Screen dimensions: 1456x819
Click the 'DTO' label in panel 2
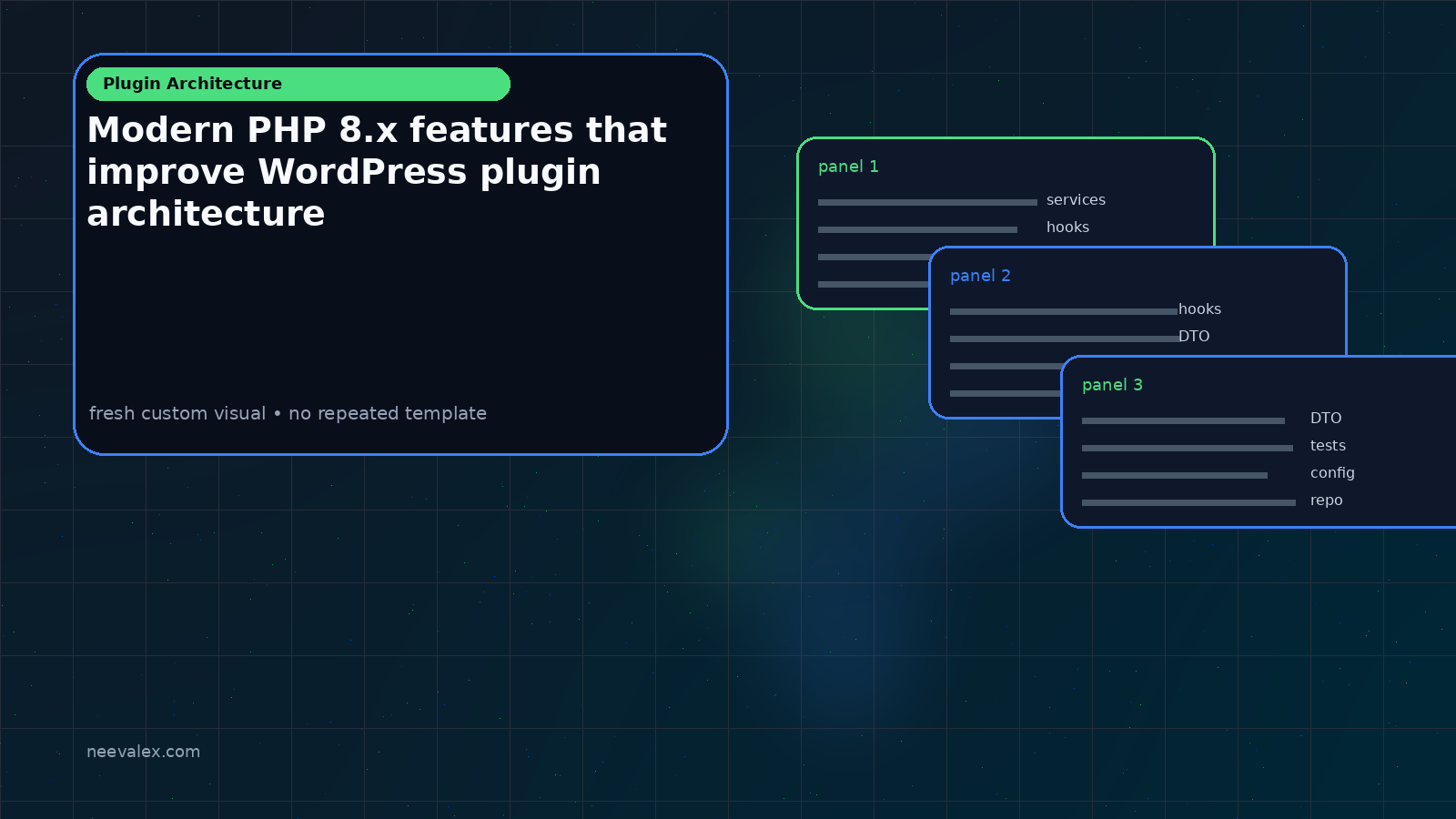[1194, 336]
